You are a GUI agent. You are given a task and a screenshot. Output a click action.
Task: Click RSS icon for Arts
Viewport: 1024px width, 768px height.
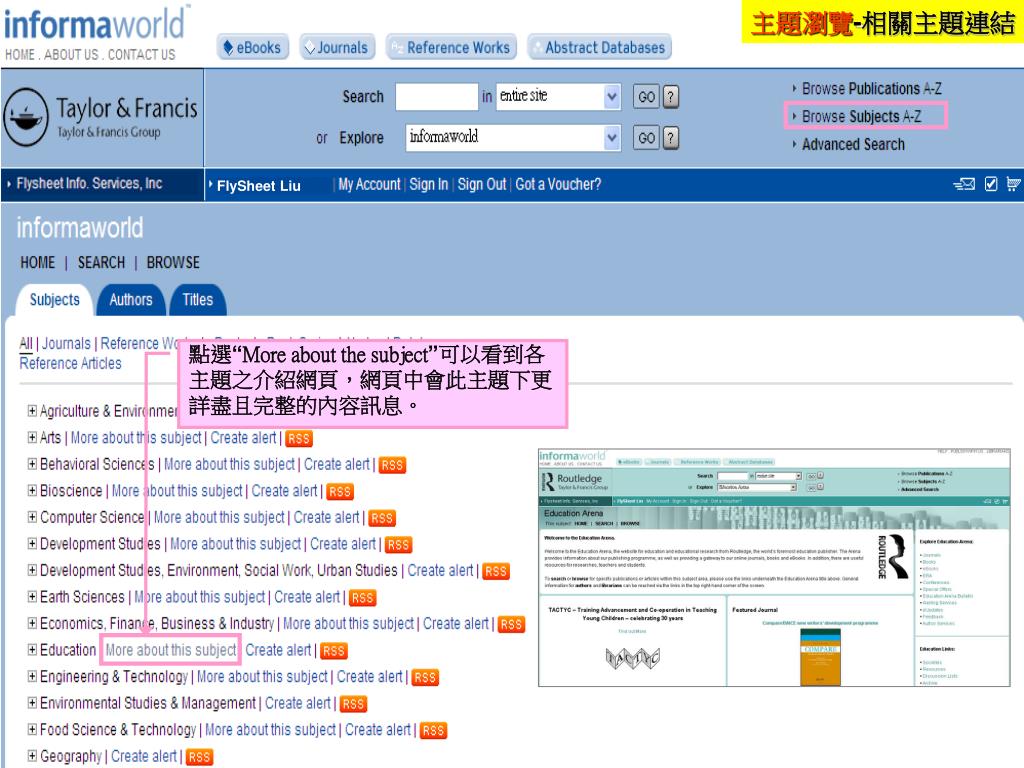(x=299, y=439)
